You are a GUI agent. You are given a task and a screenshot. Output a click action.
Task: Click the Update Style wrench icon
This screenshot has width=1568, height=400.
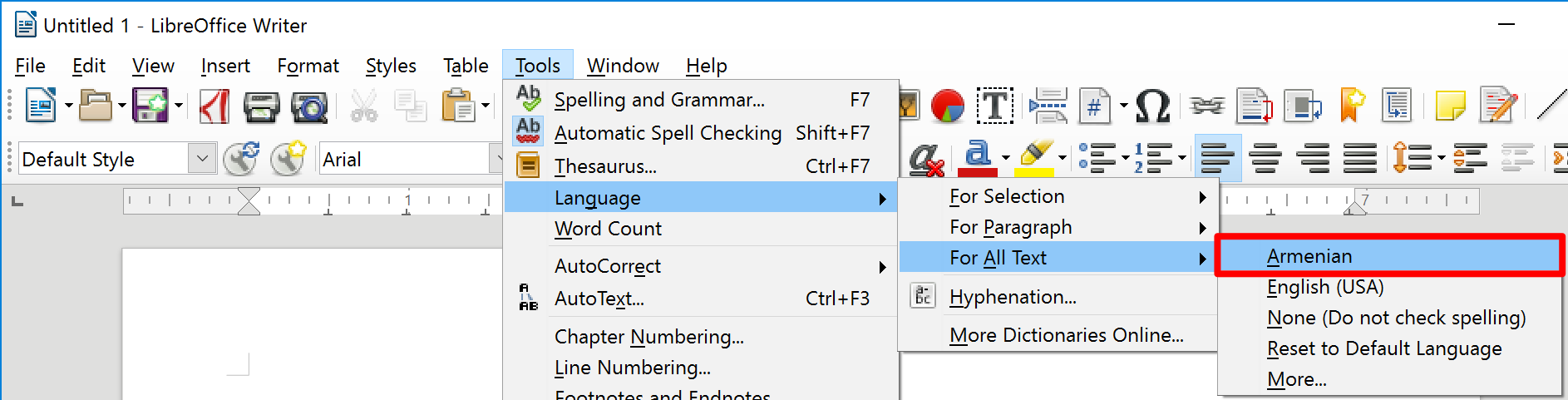pyautogui.click(x=242, y=158)
